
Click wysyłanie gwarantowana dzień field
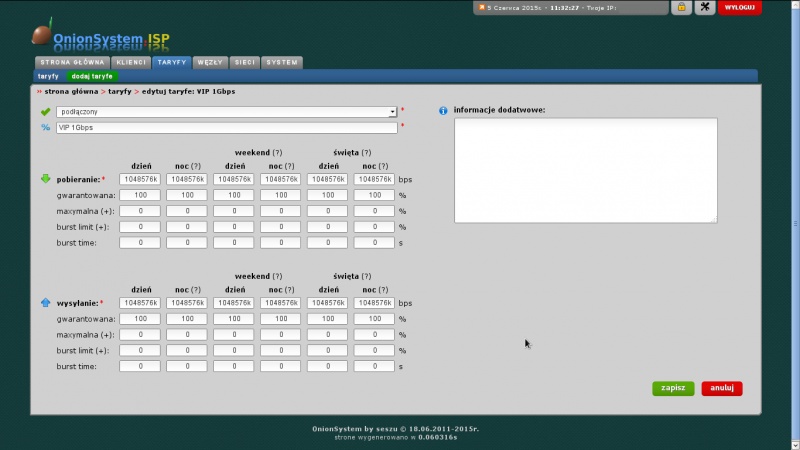click(x=140, y=318)
